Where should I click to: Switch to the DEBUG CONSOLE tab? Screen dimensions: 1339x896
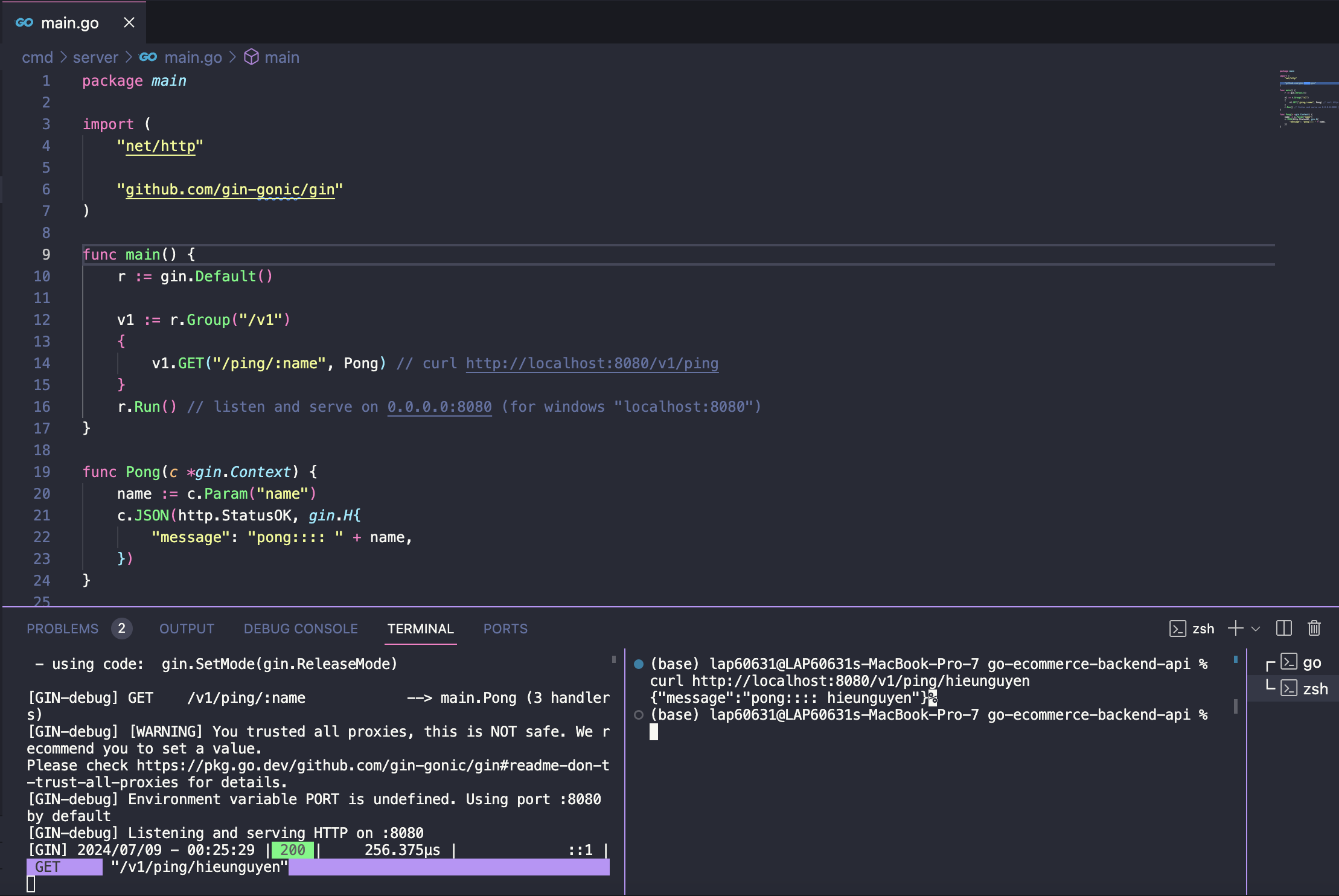click(301, 629)
